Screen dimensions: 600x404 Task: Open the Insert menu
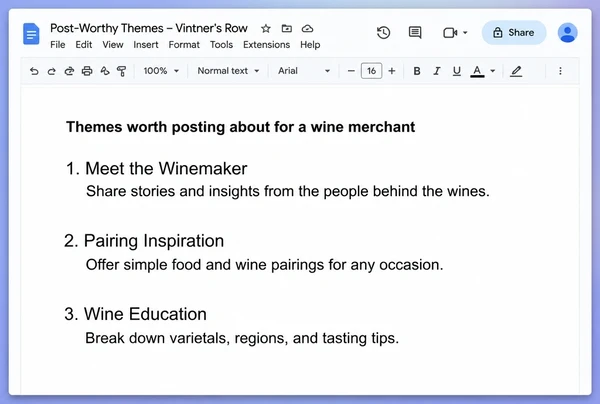(x=146, y=45)
